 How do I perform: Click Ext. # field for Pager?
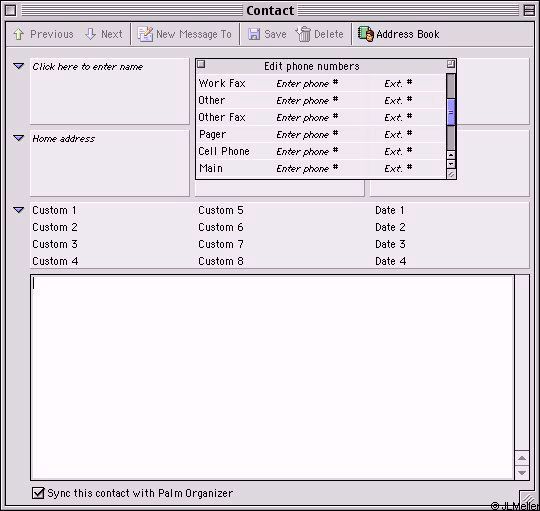[x=398, y=134]
